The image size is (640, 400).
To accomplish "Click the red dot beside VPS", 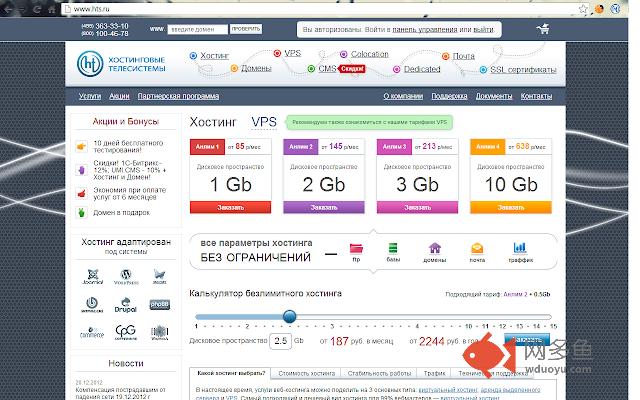I will (278, 53).
